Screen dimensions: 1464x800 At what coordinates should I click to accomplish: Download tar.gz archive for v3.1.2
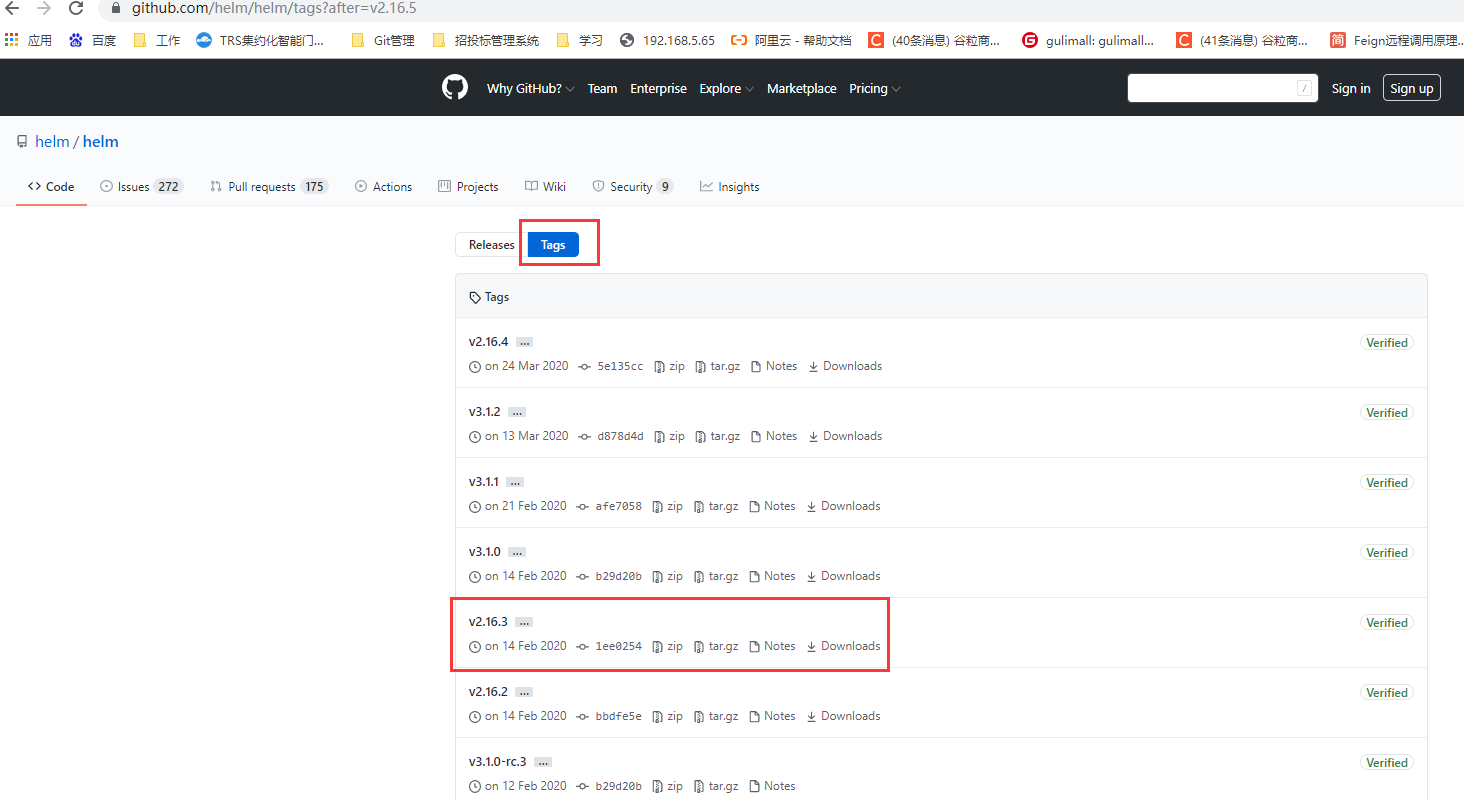718,436
